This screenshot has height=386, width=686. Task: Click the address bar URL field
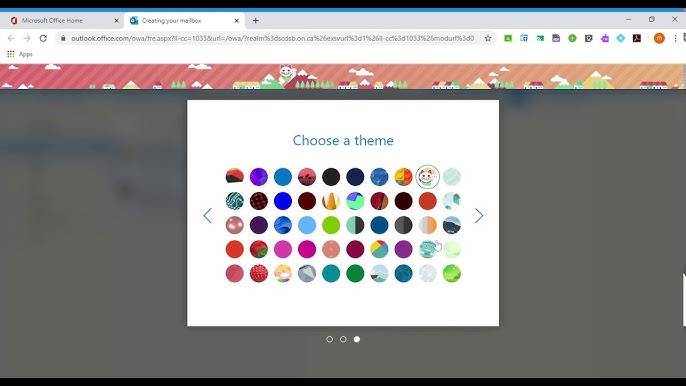pyautogui.click(x=272, y=39)
